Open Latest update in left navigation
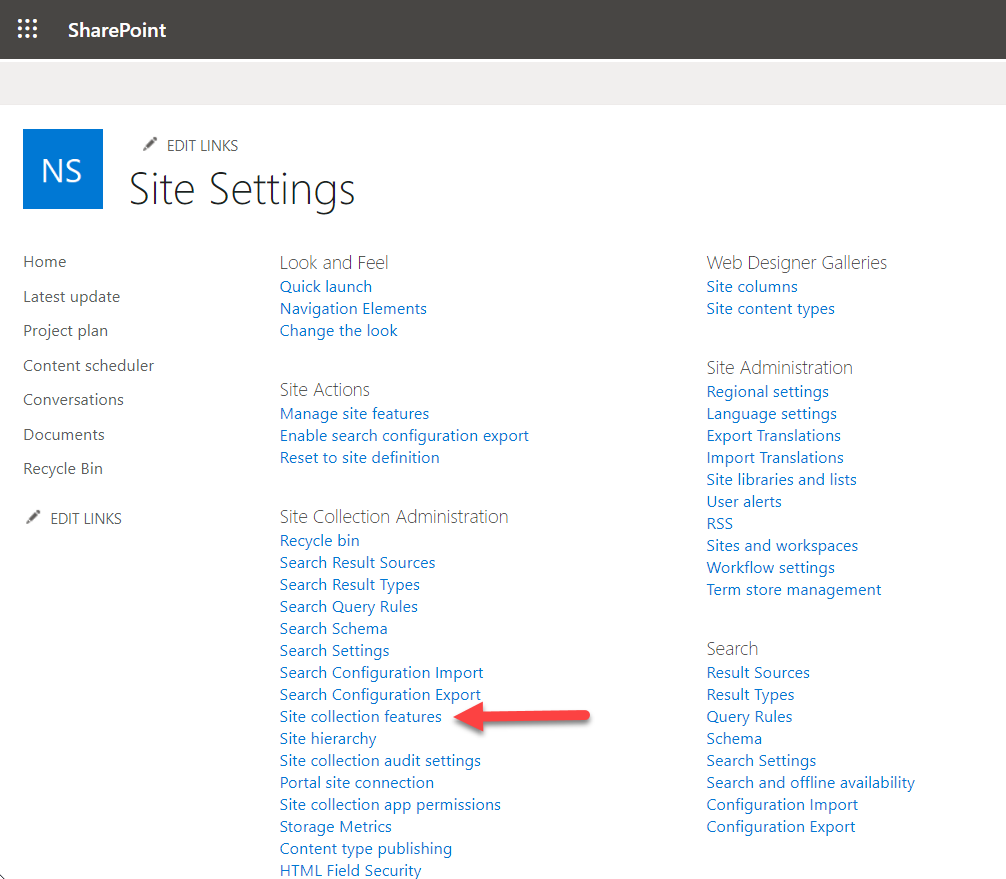This screenshot has width=1006, height=879. [72, 296]
